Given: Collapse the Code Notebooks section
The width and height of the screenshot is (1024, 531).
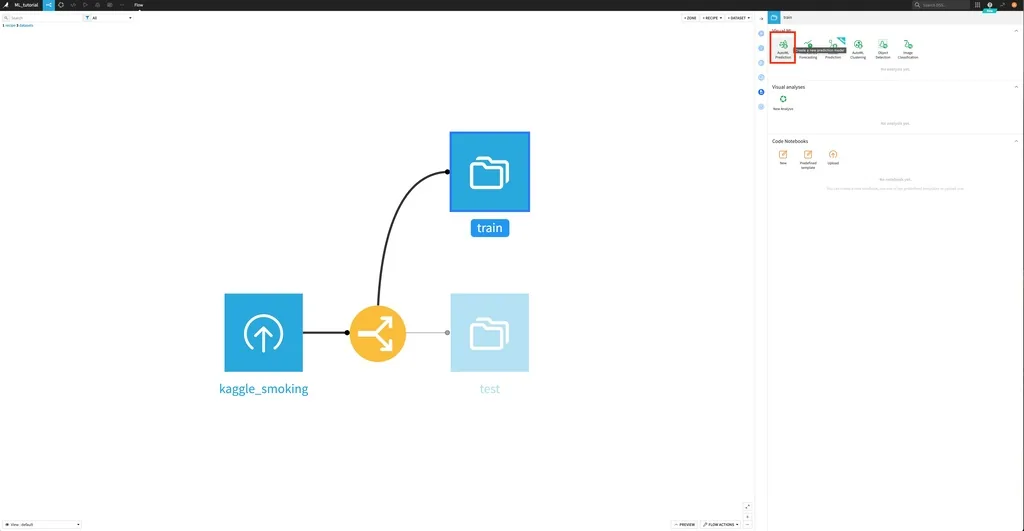Looking at the screenshot, I should 1016,141.
